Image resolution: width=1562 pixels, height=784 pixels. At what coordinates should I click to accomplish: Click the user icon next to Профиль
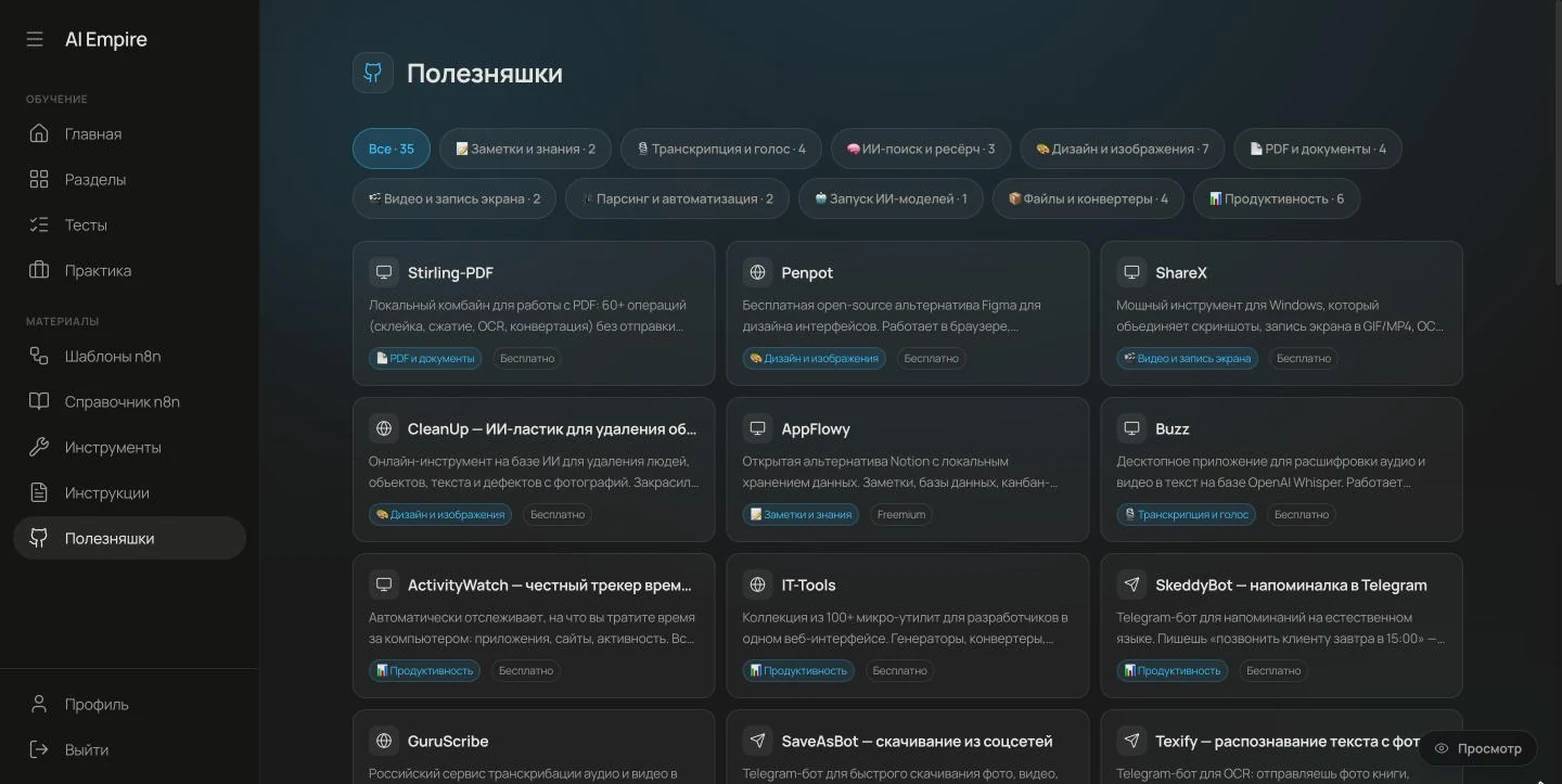(x=39, y=704)
